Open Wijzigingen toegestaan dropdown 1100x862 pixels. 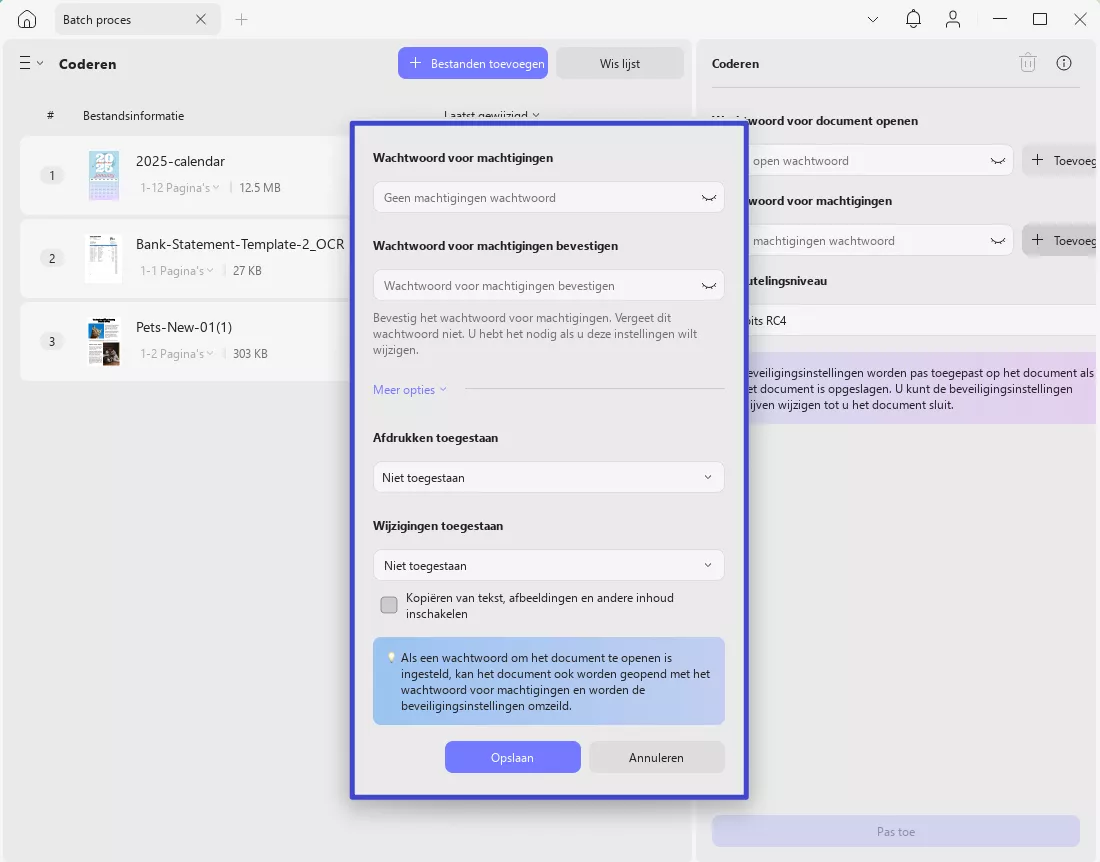(x=549, y=565)
